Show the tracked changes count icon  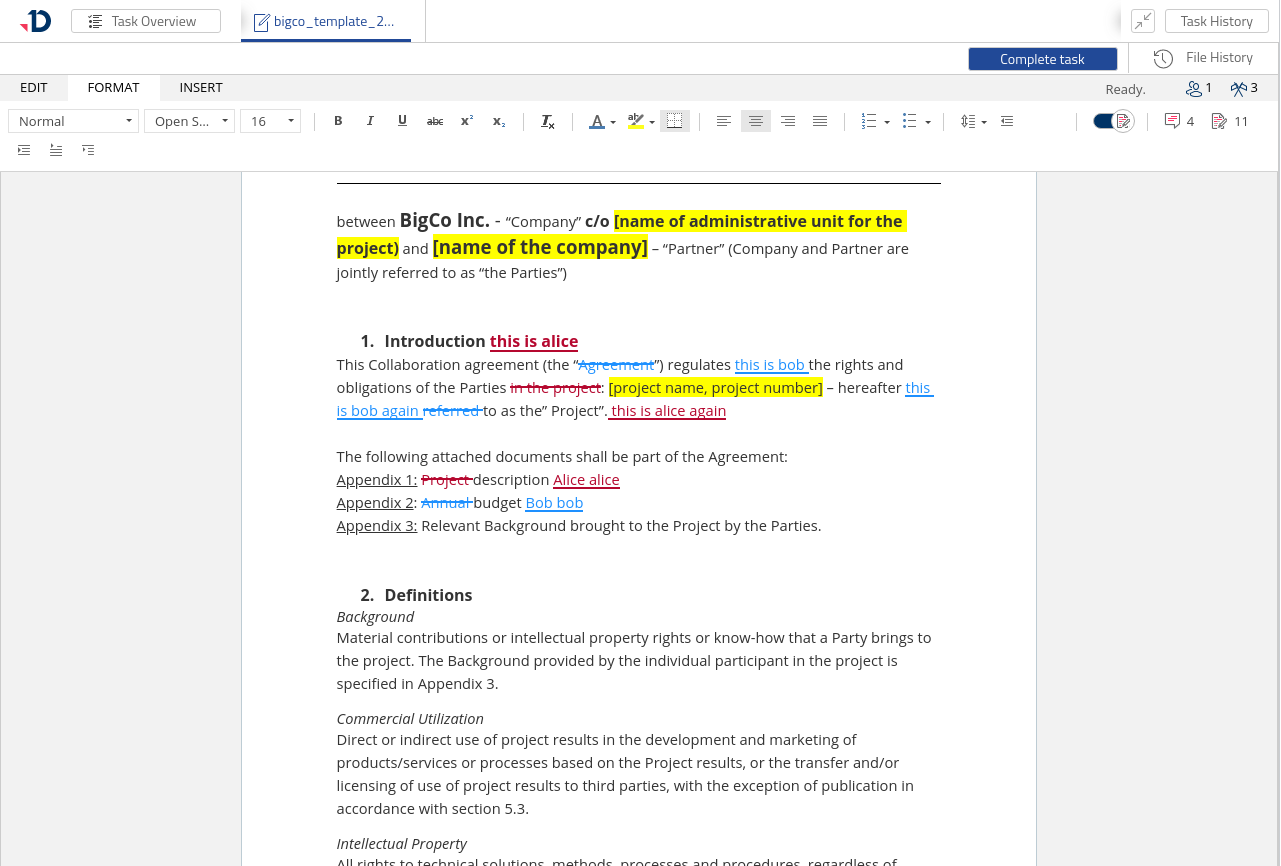(1219, 121)
